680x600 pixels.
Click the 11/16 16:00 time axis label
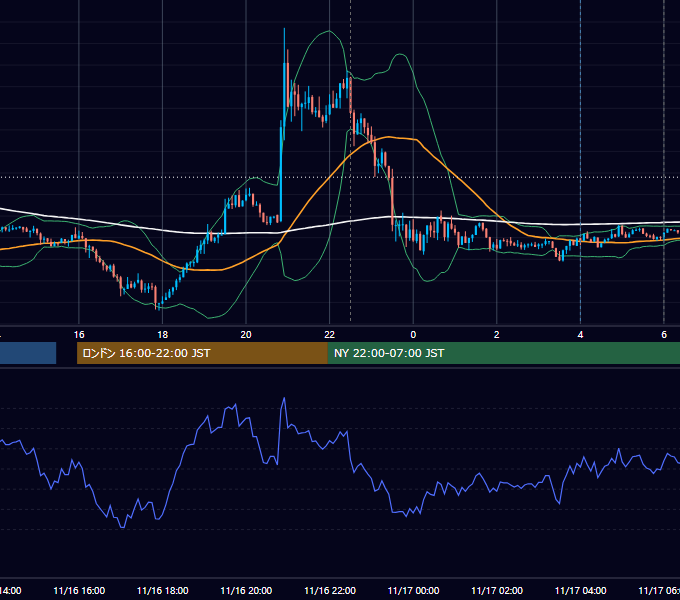click(79, 590)
